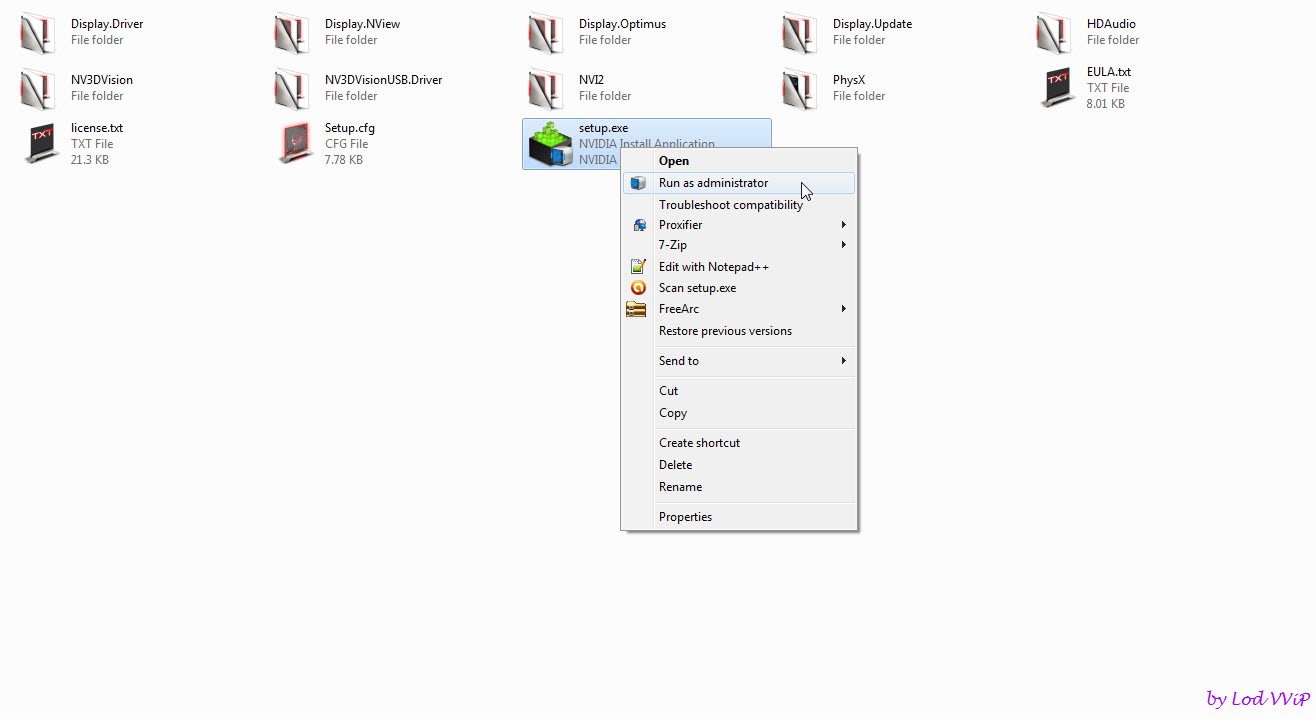Screen dimensions: 1316x719
Task: Select the Display.Optimus folder icon
Action: pos(546,33)
